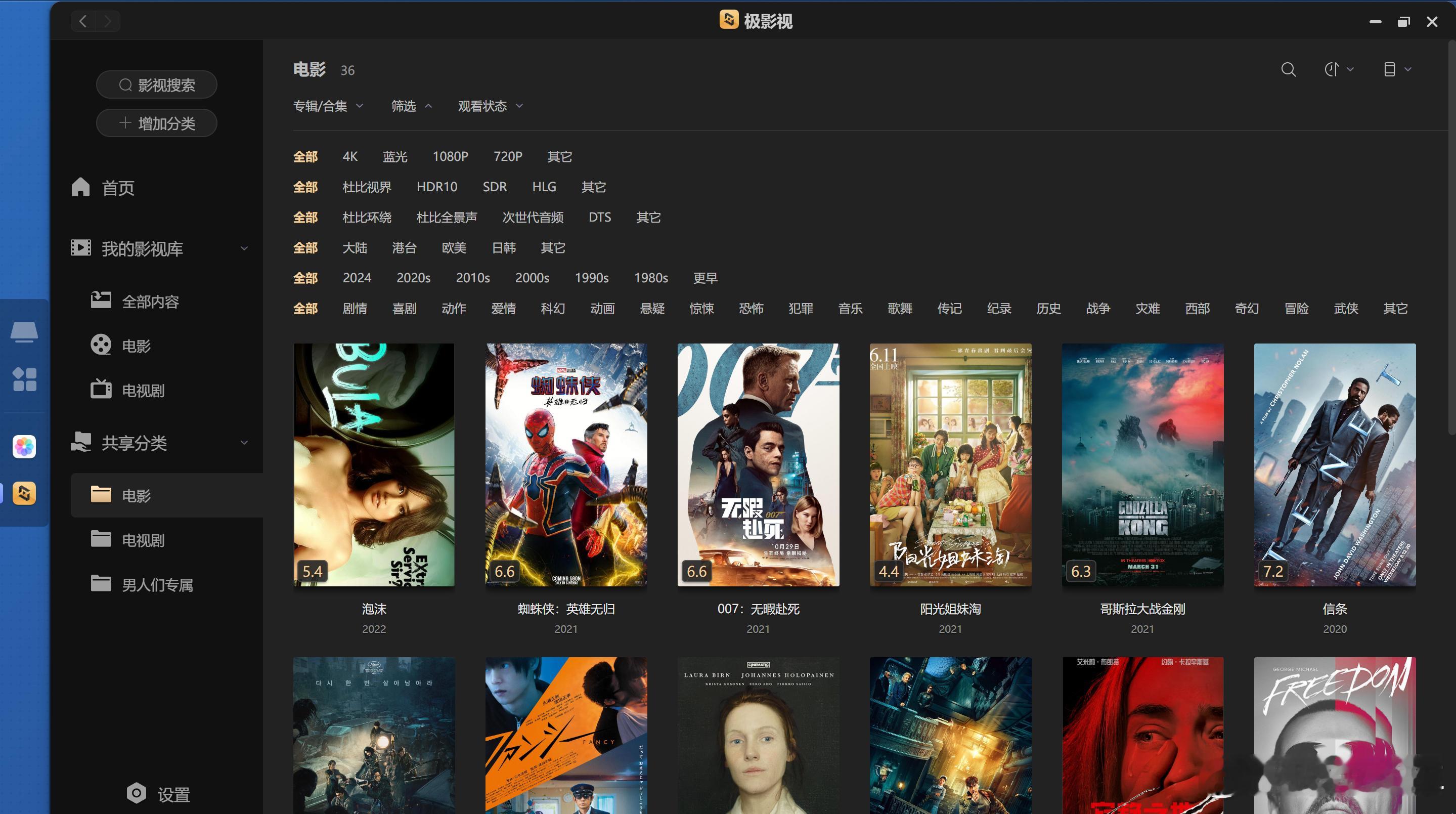
Task: Select the TV icon for 电视剧 library
Action: pos(101,389)
